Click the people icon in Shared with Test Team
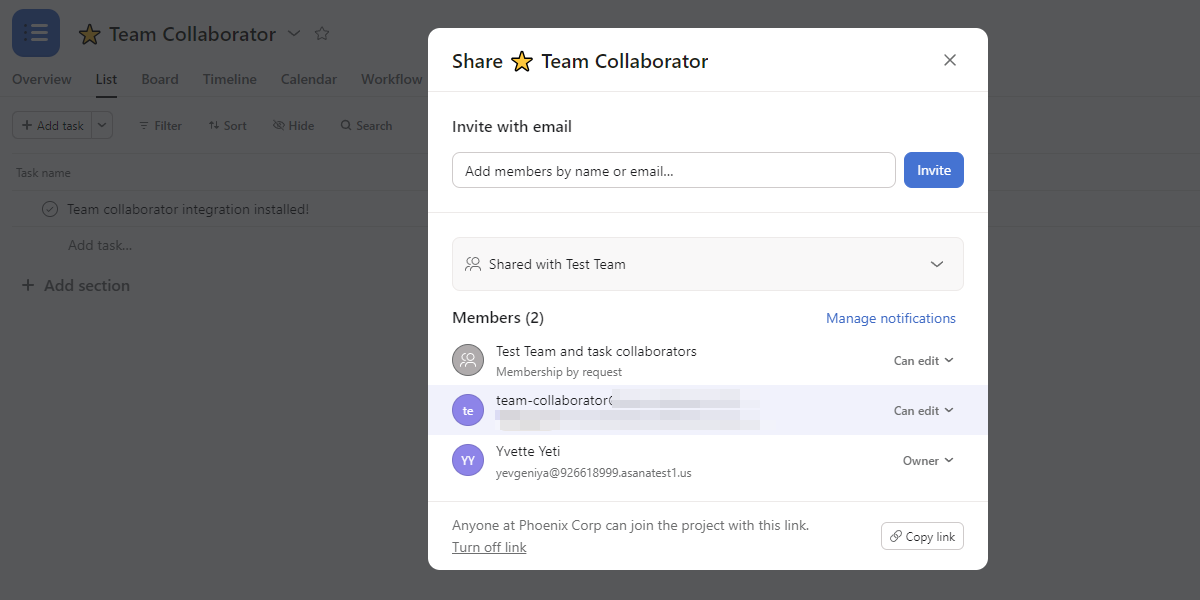Screen dimensions: 1200x600 tap(474, 264)
